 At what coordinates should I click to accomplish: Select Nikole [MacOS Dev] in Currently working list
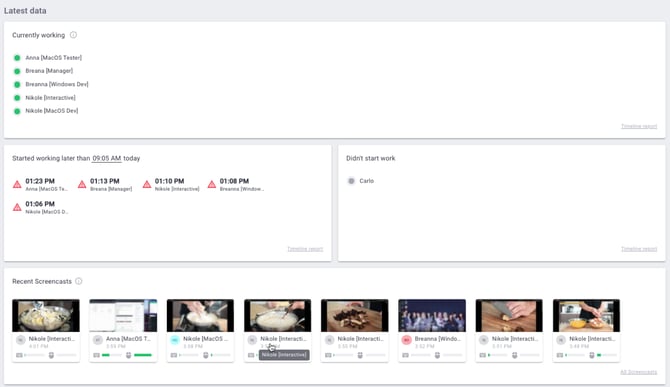52,111
